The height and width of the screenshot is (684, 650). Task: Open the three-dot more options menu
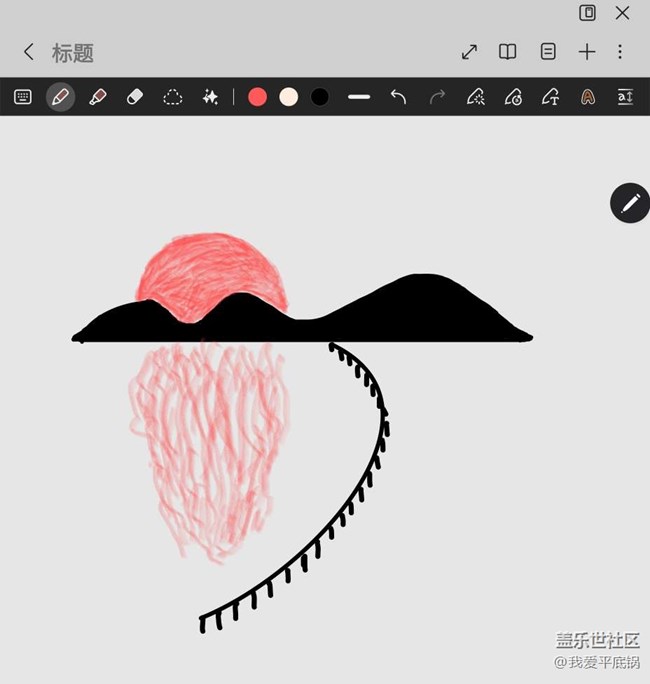620,52
